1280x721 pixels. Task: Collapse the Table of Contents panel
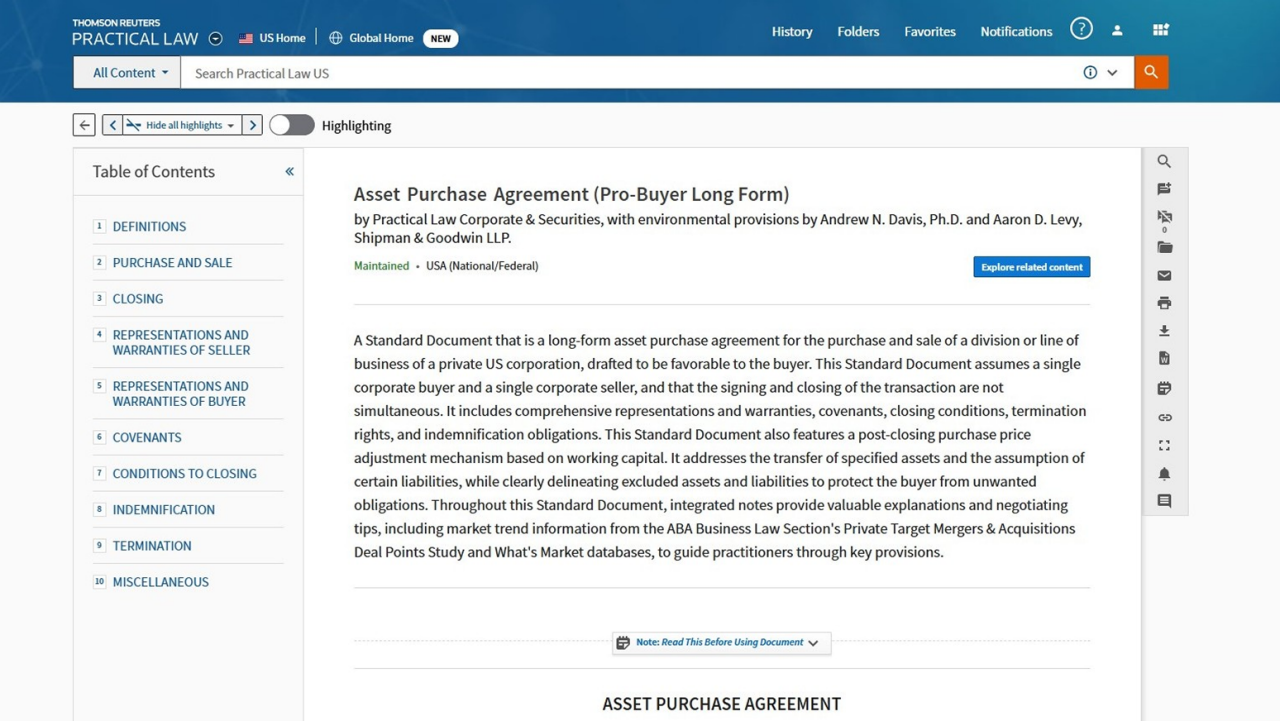pos(288,171)
